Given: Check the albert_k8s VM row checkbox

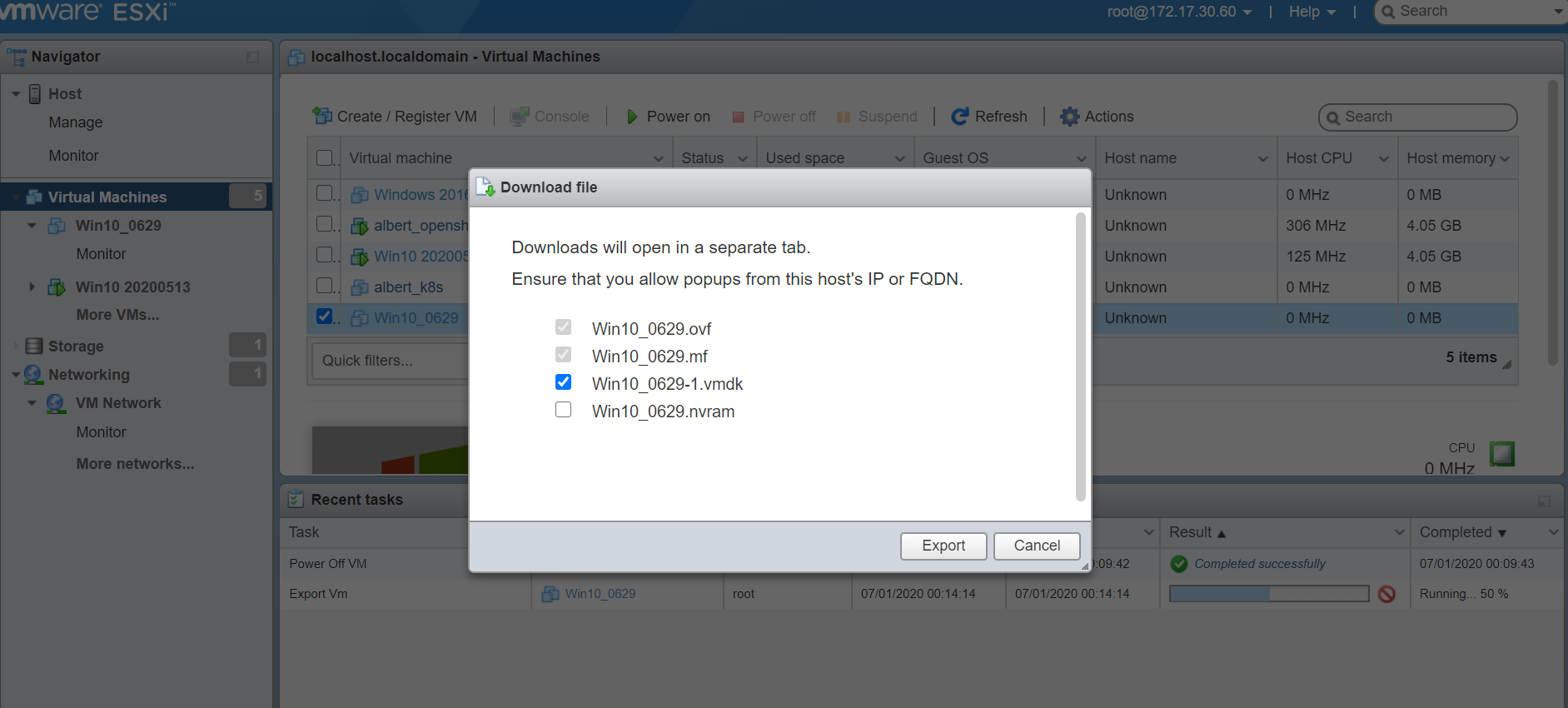Looking at the screenshot, I should (x=326, y=286).
